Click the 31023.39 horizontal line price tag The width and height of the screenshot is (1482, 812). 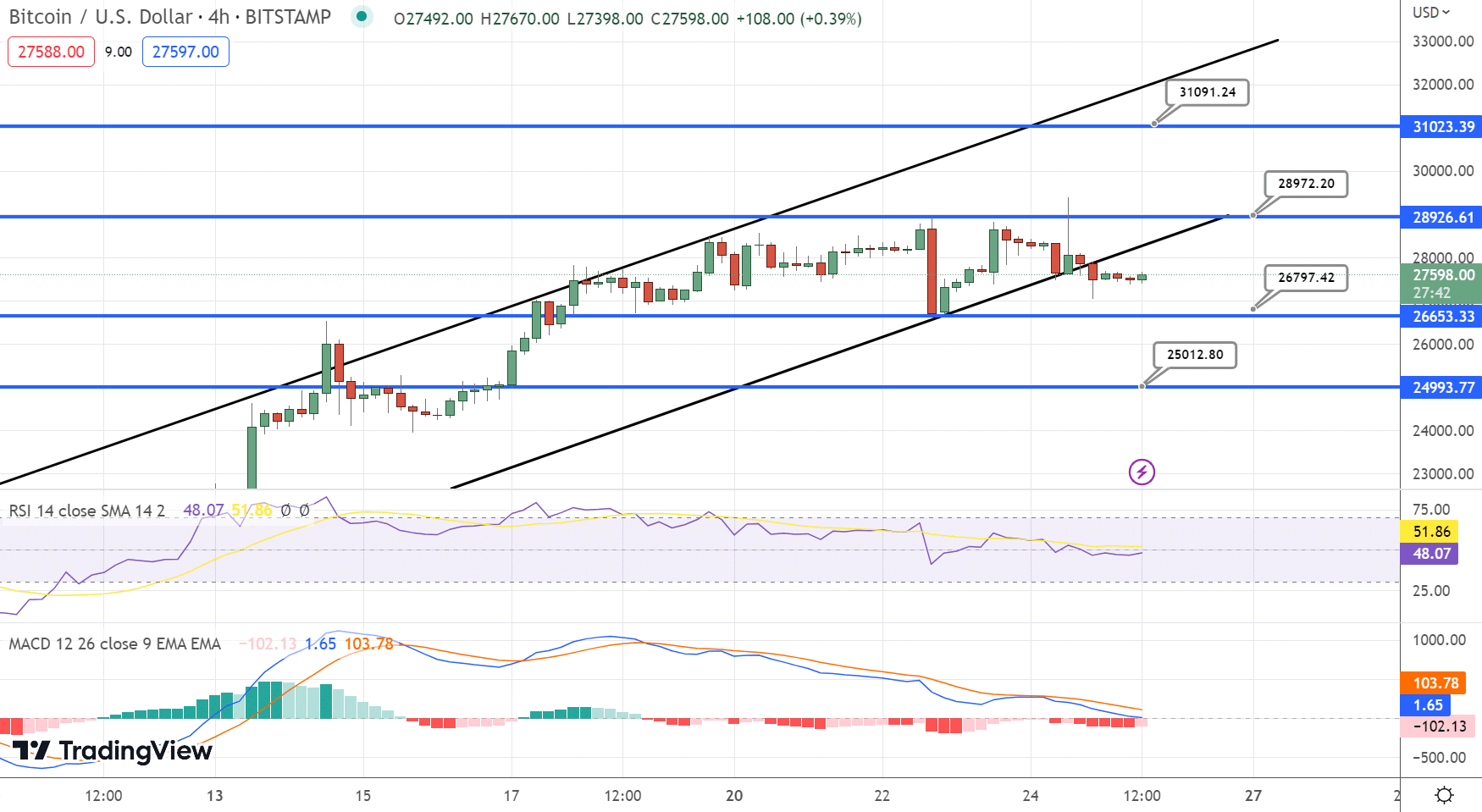pyautogui.click(x=1443, y=127)
